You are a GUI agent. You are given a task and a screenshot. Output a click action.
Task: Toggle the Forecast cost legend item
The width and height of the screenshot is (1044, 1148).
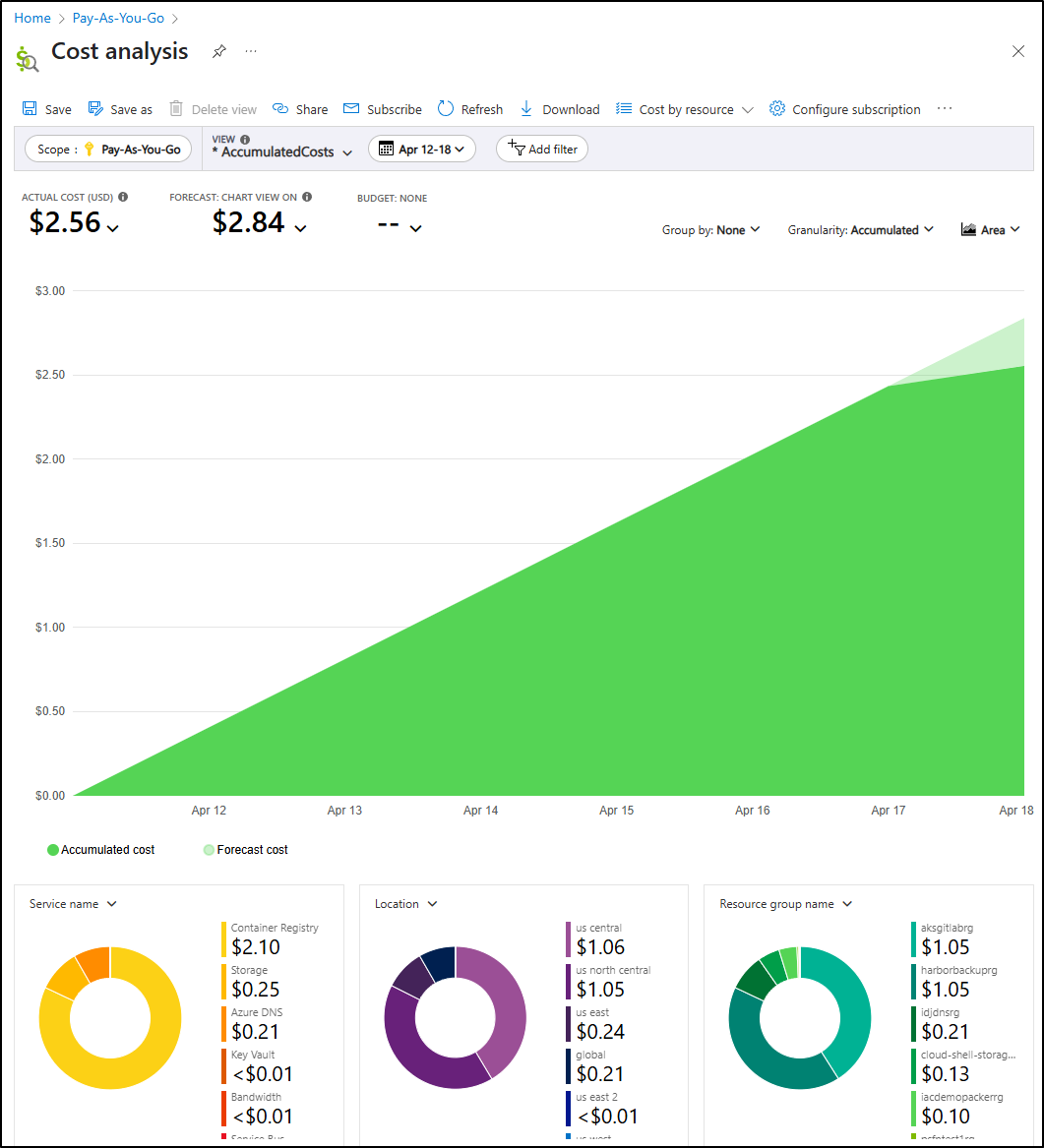(245, 850)
